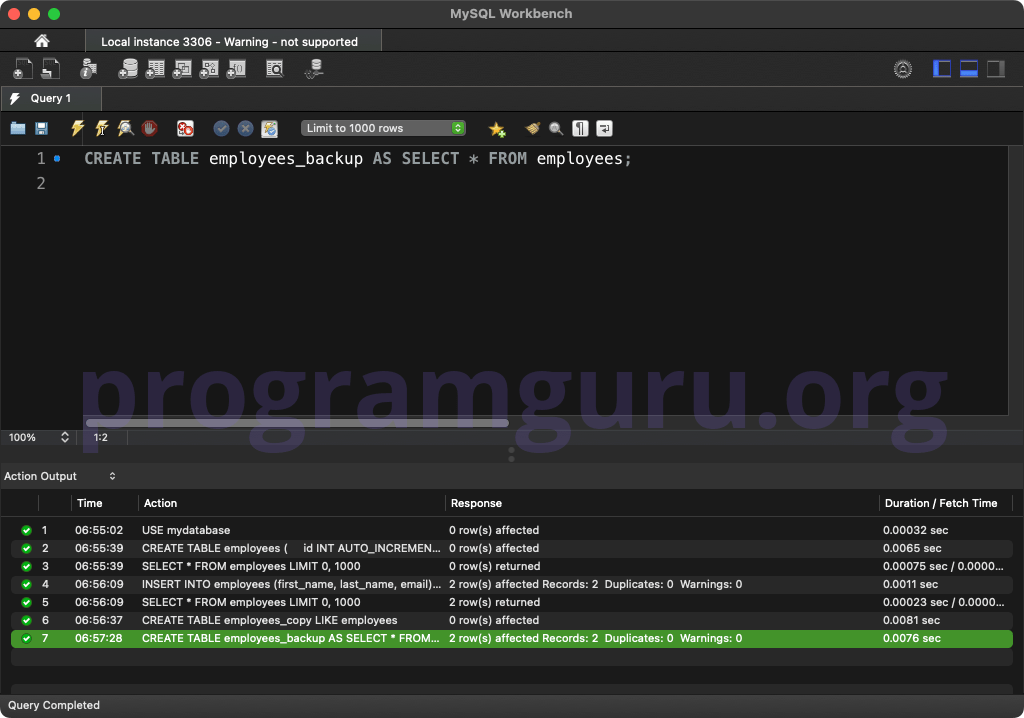1024x718 pixels.
Task: Click the Query Completed status text
Action: pyautogui.click(x=54, y=705)
